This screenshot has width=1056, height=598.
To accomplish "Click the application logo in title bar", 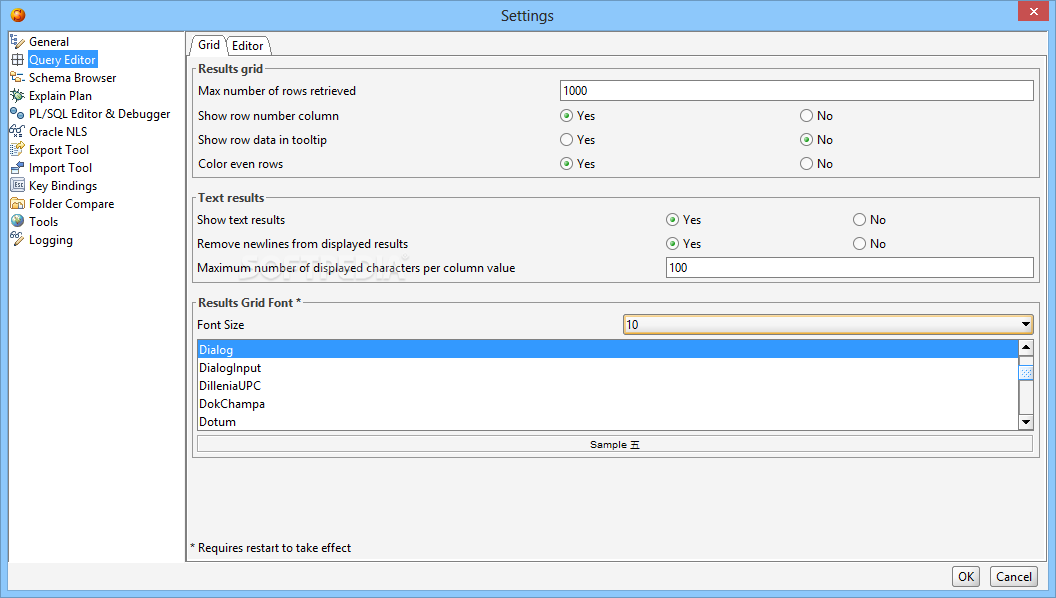I will pos(18,15).
